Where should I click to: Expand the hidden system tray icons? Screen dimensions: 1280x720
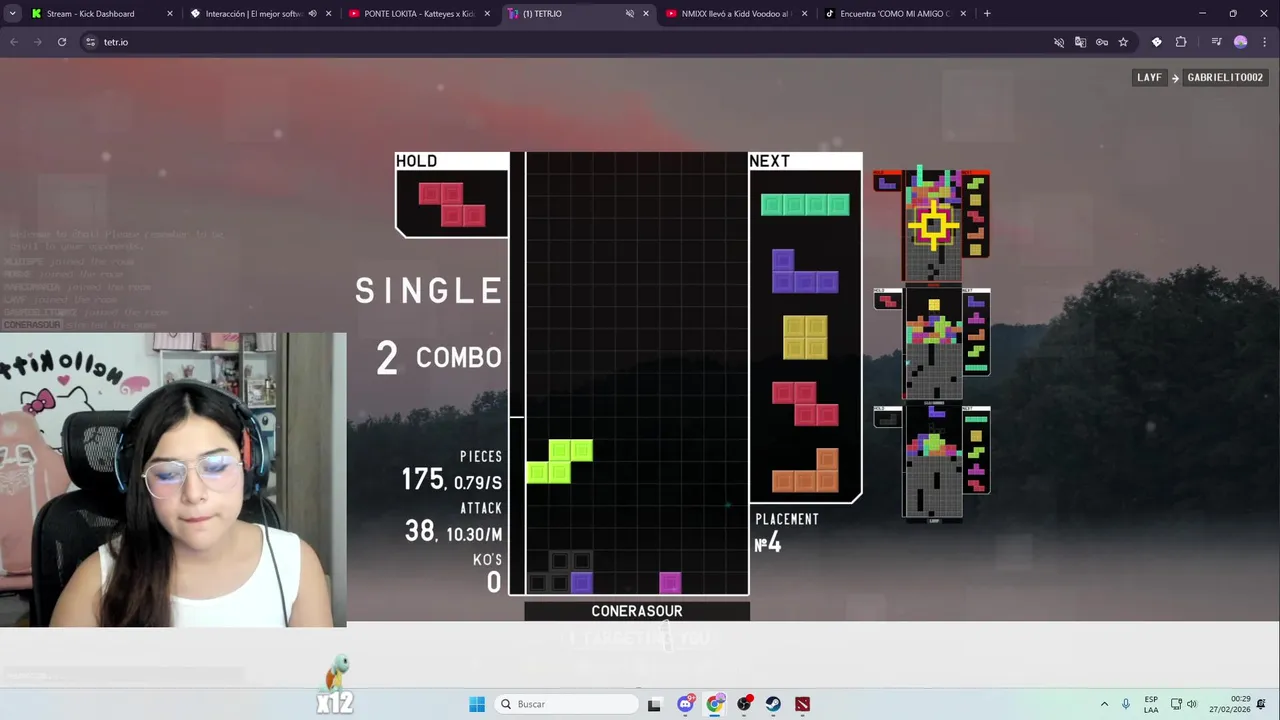click(1104, 704)
